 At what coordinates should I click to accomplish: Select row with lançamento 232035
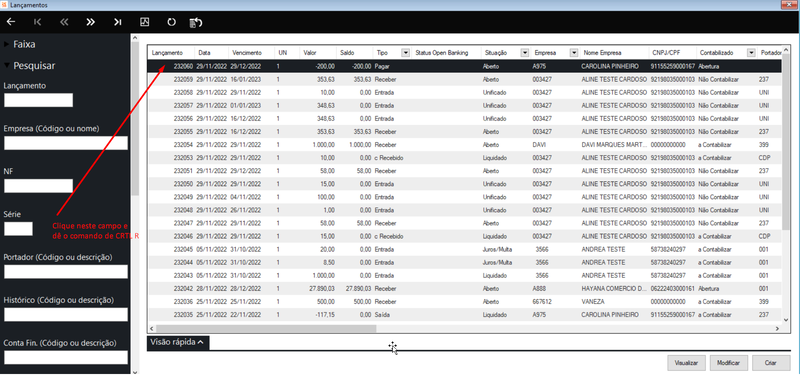(464, 314)
